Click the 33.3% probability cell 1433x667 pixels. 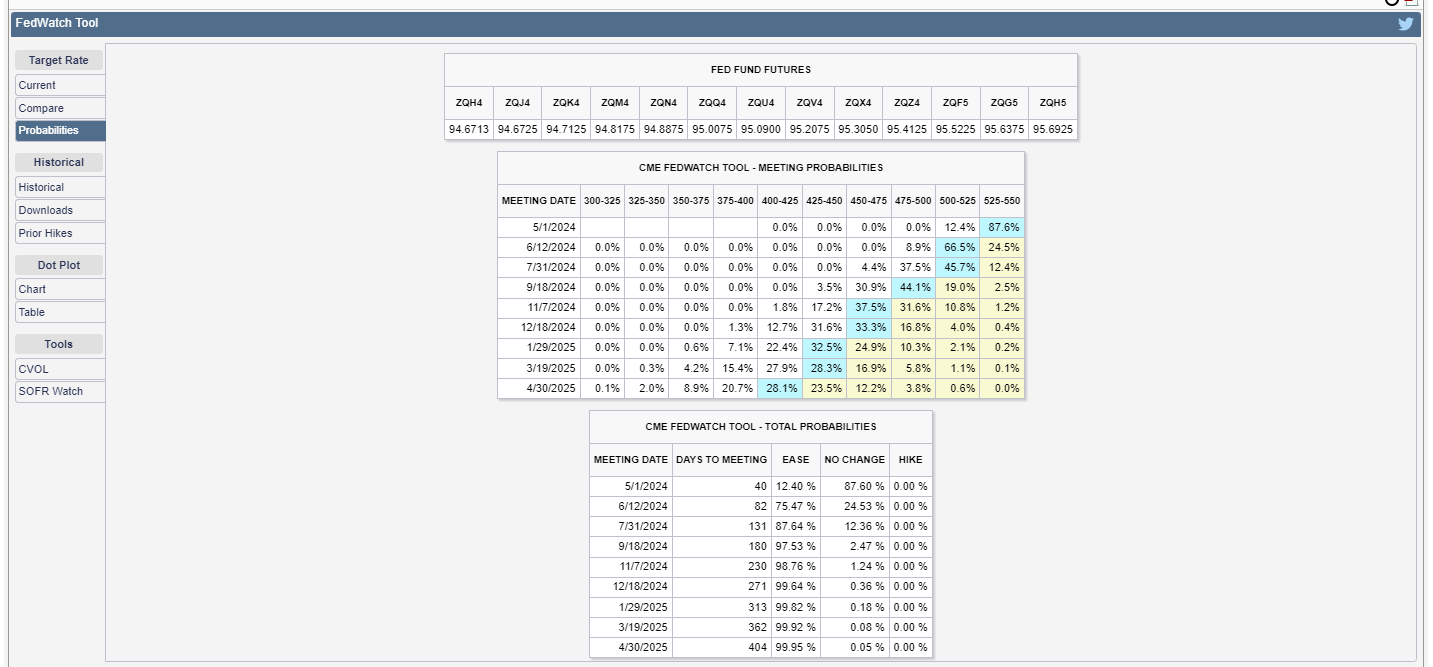point(869,327)
